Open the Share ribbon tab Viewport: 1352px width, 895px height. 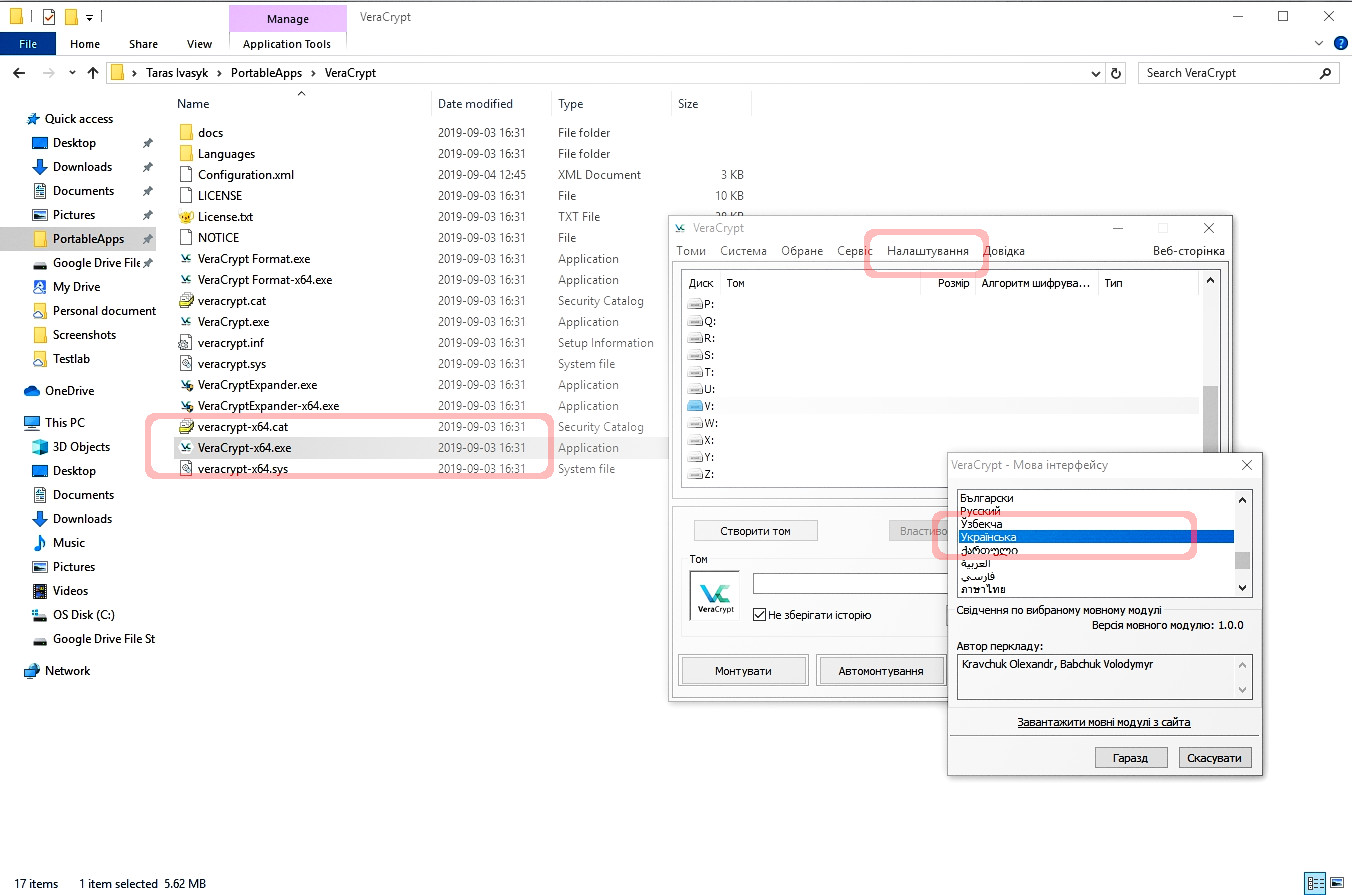point(143,43)
